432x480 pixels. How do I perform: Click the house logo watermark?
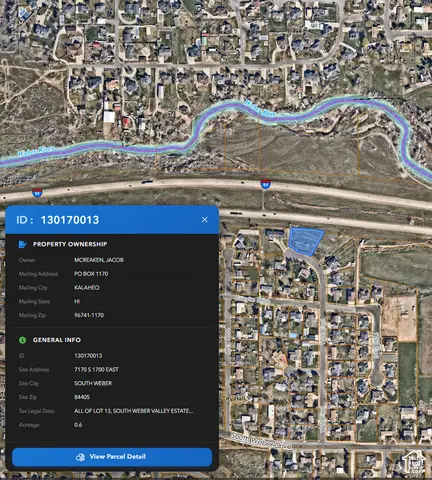(x=414, y=462)
